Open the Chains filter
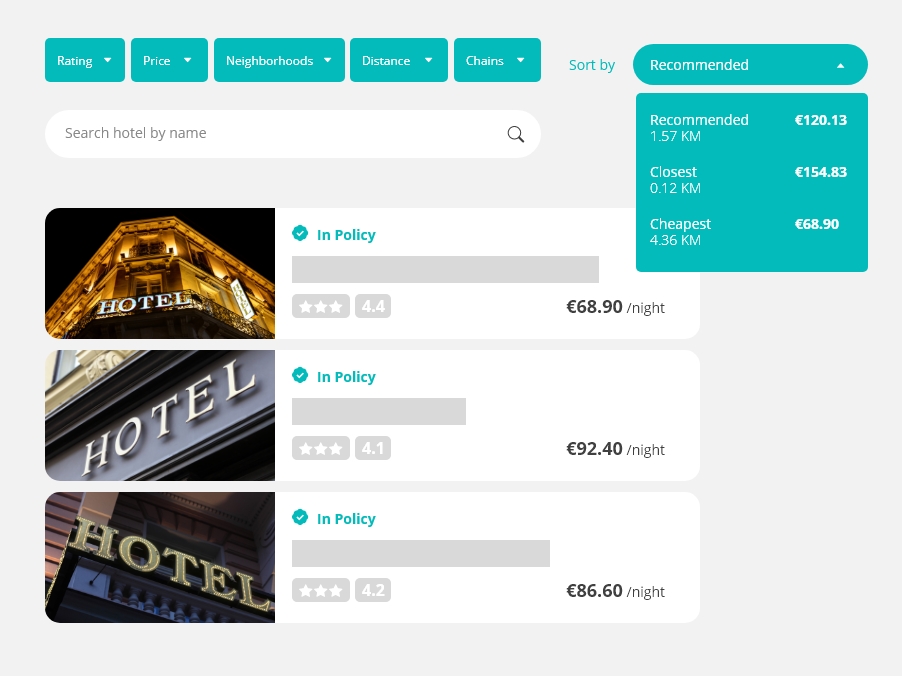Image resolution: width=902 pixels, height=676 pixels. click(497, 59)
